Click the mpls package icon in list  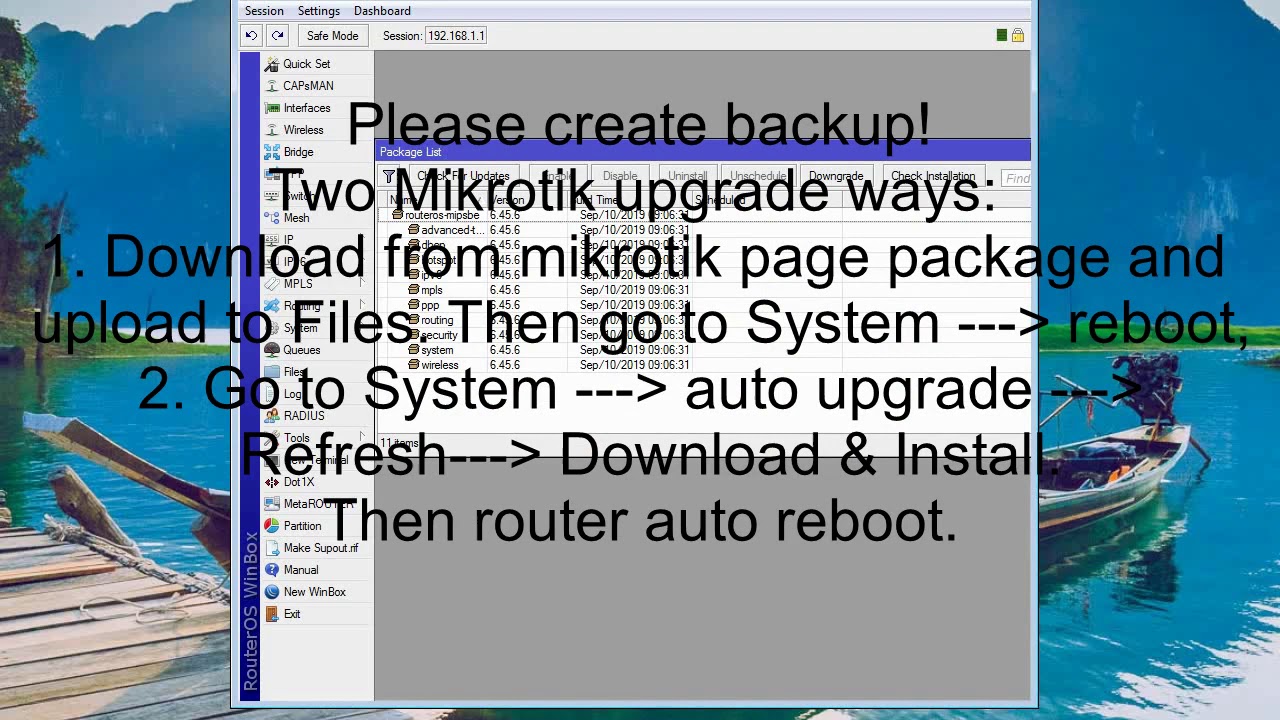(413, 290)
